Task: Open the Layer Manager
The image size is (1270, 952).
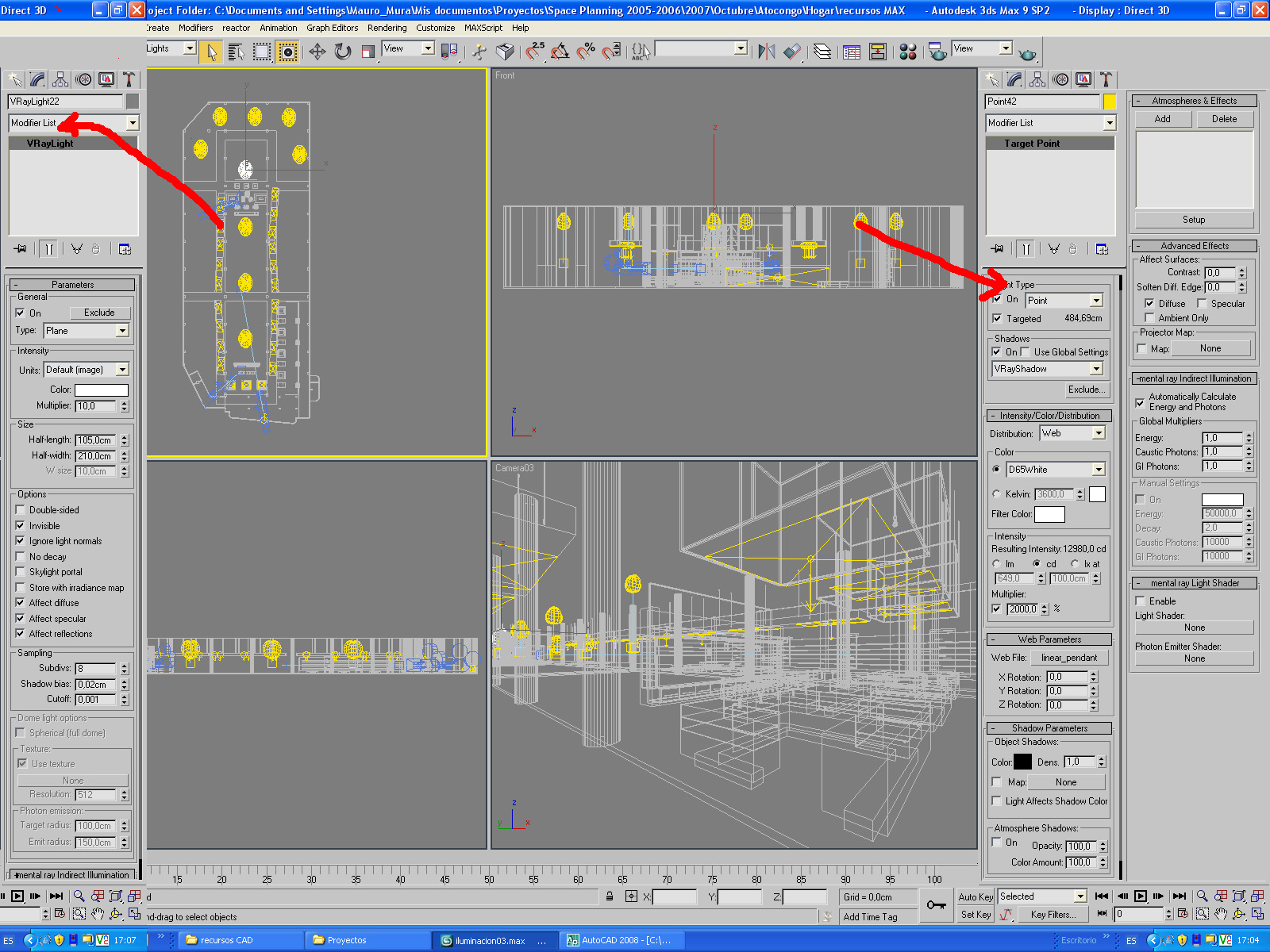Action: pyautogui.click(x=822, y=52)
